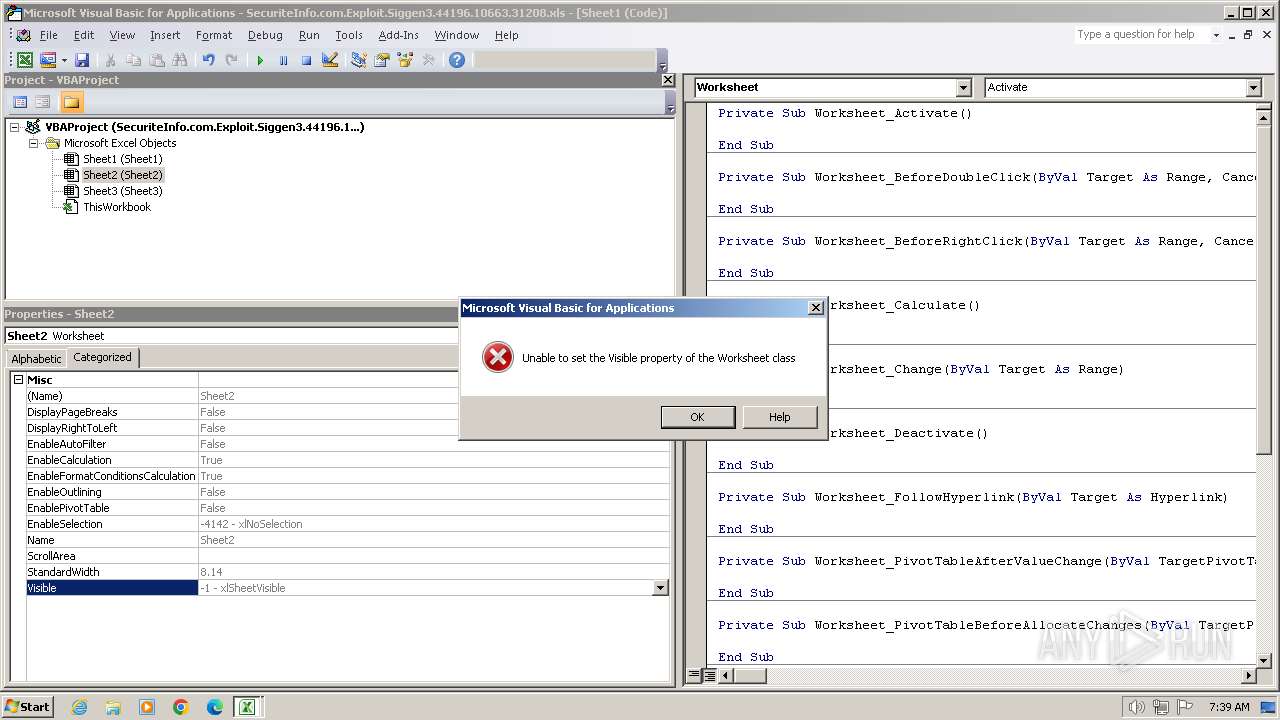The image size is (1280, 720).
Task: Close the Project - VBAProject panel
Action: point(668,80)
